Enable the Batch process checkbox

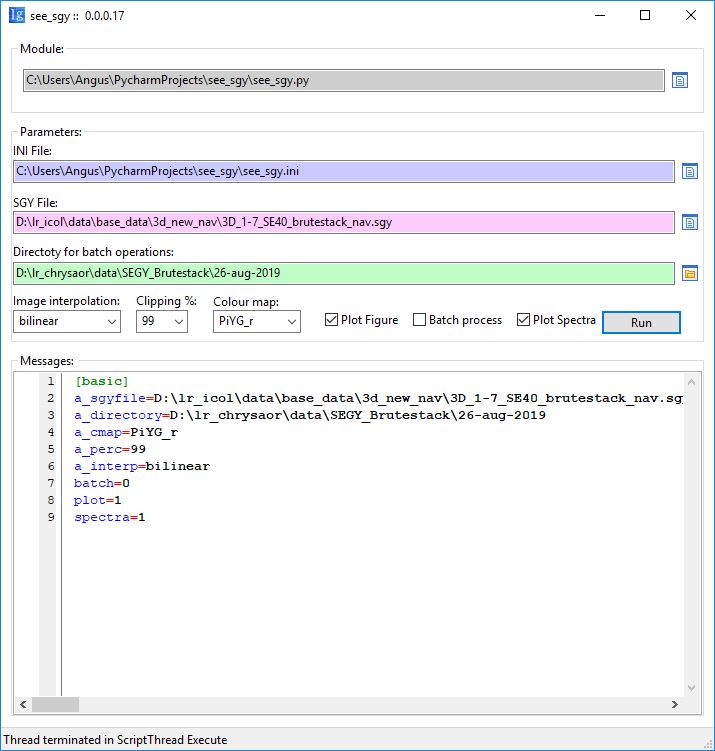tap(420, 320)
